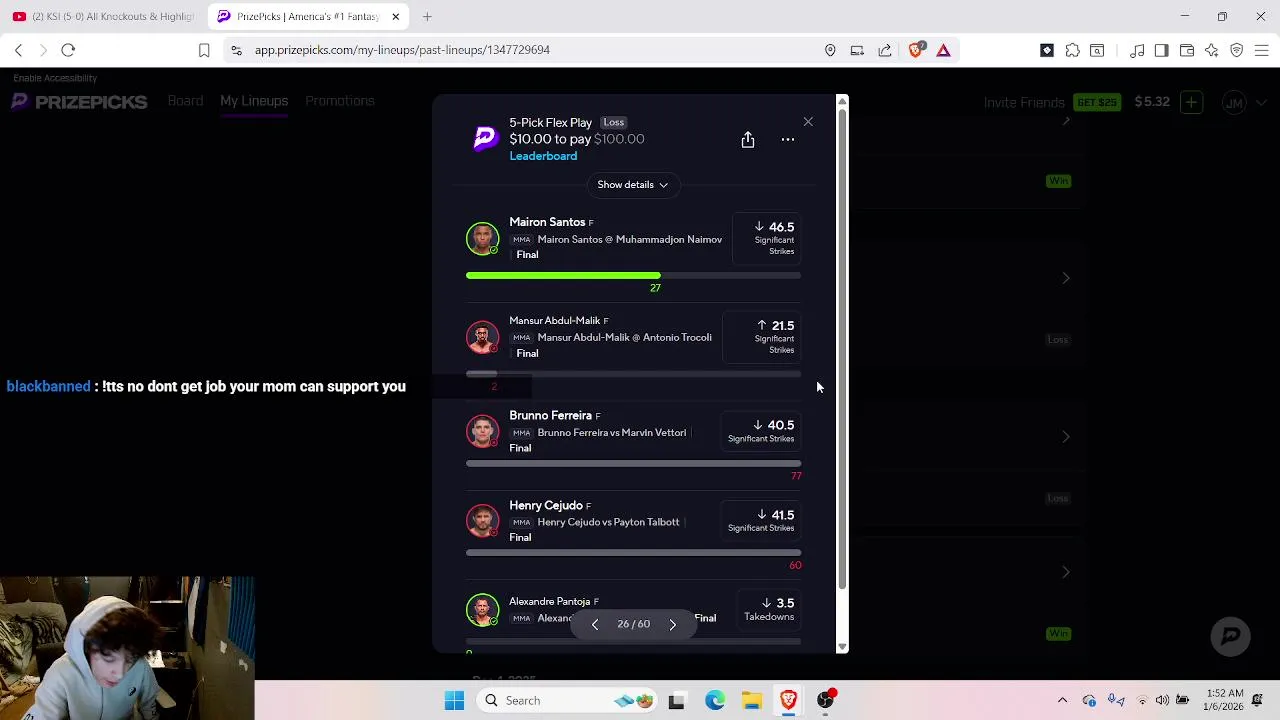Switch to the KSI YouTube browser tab
The image size is (1280, 720).
click(104, 16)
